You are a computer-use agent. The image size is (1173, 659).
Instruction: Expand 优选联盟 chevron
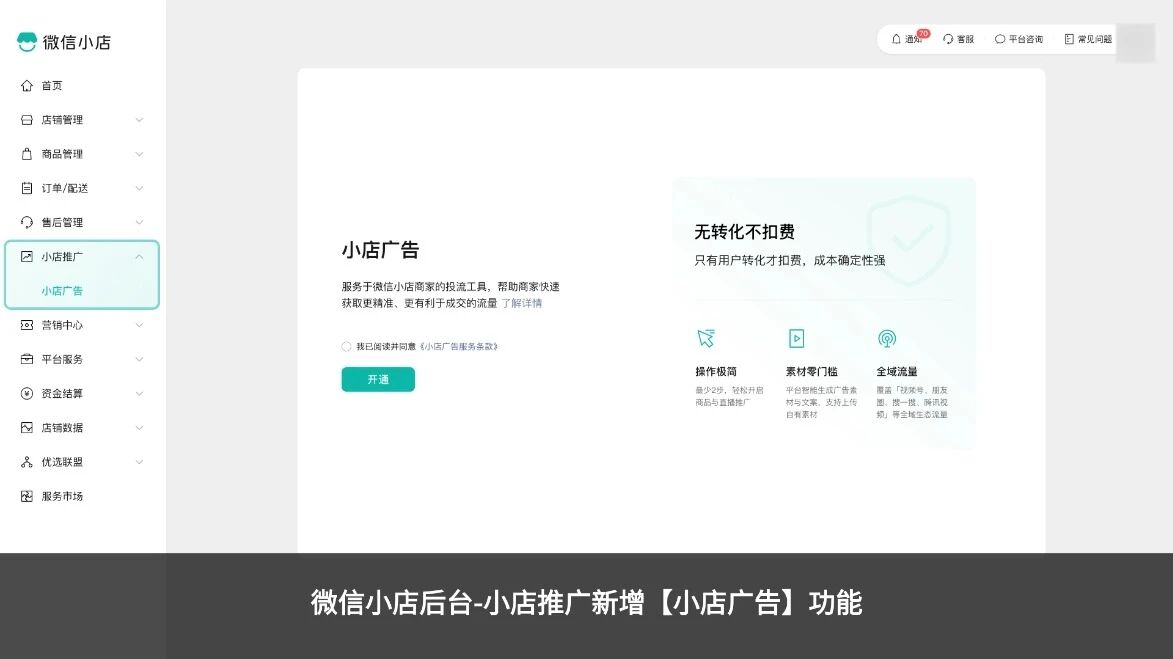pyautogui.click(x=139, y=462)
